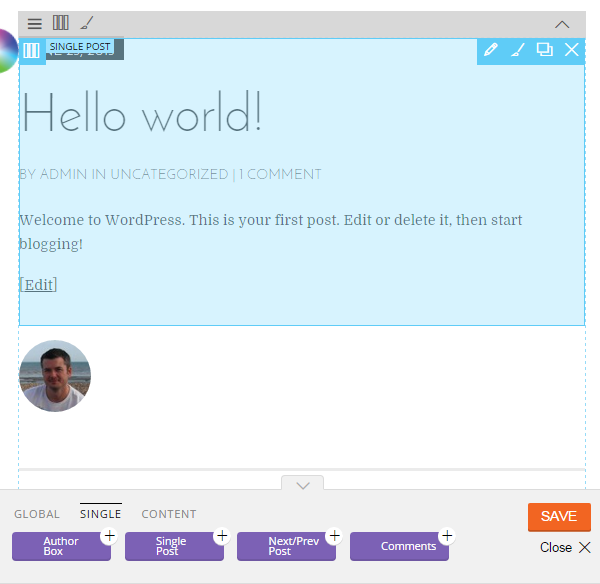
Task: Select the Single Post module button
Action: click(174, 546)
